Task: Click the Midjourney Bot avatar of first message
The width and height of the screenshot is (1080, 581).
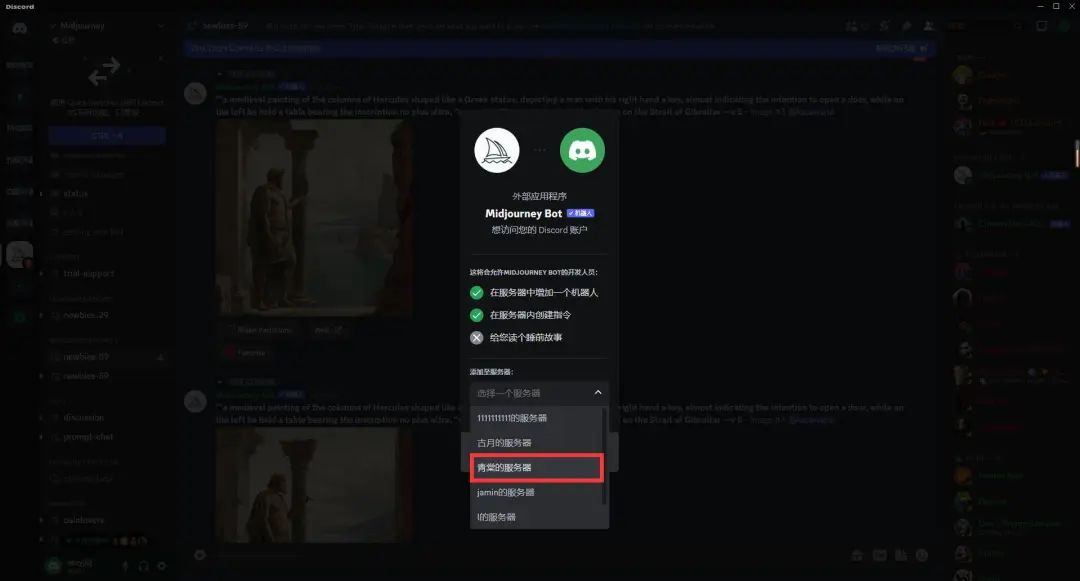Action: click(196, 93)
